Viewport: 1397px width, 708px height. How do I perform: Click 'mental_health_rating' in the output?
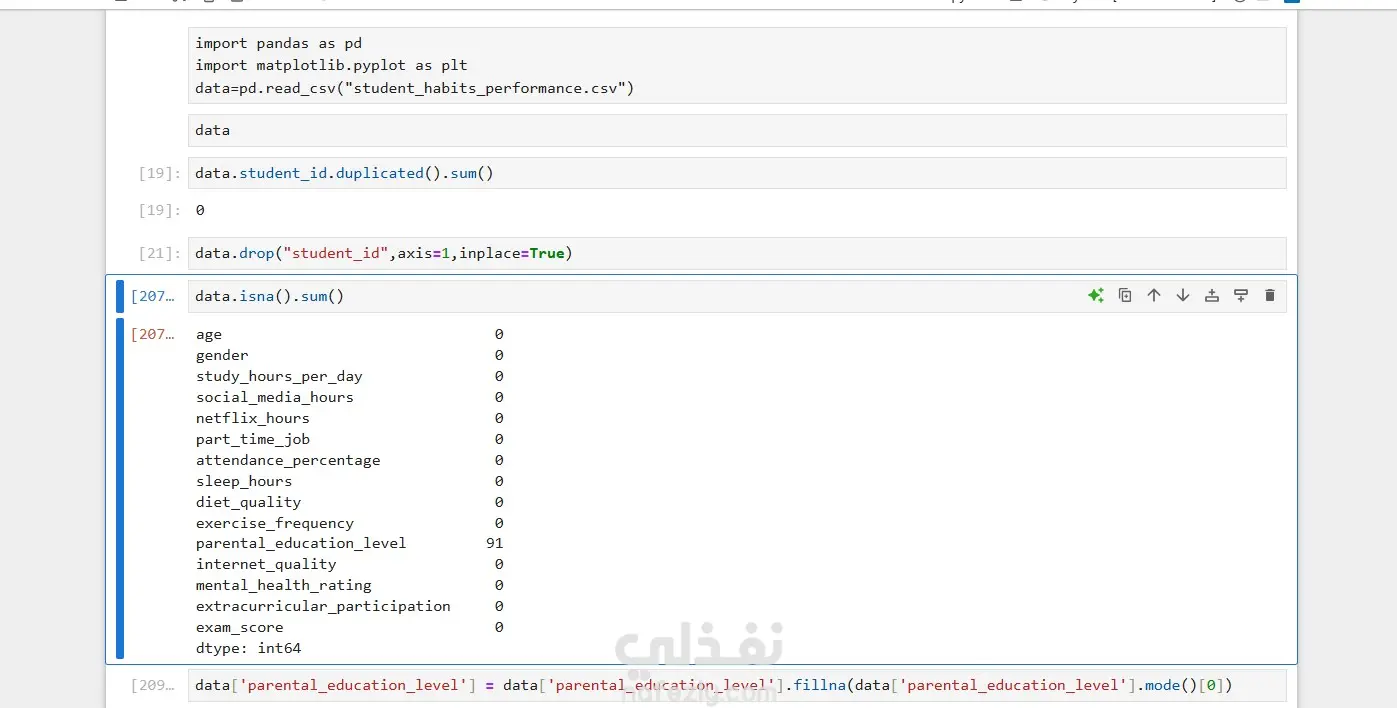tap(284, 585)
